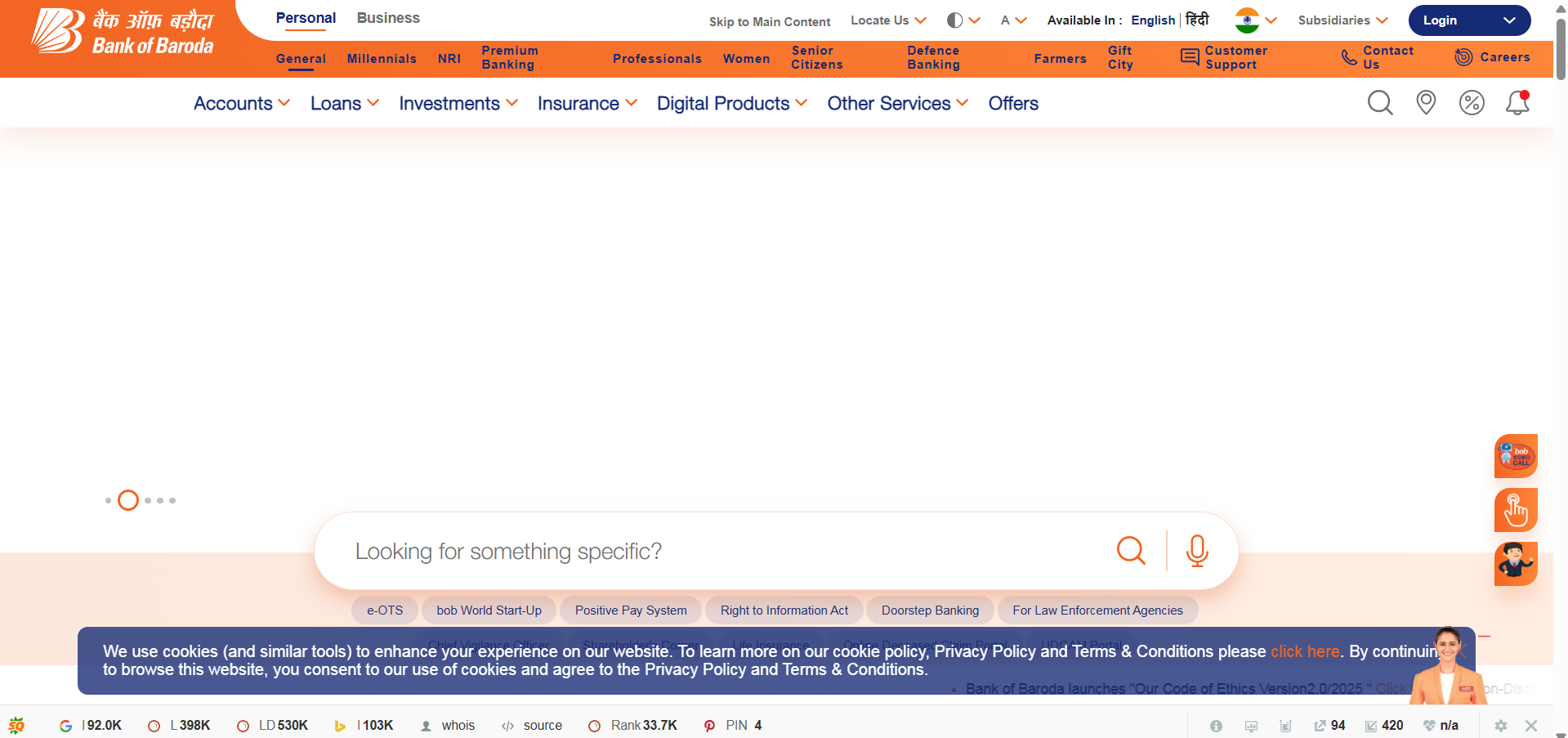Select the NRI segment

(x=449, y=59)
